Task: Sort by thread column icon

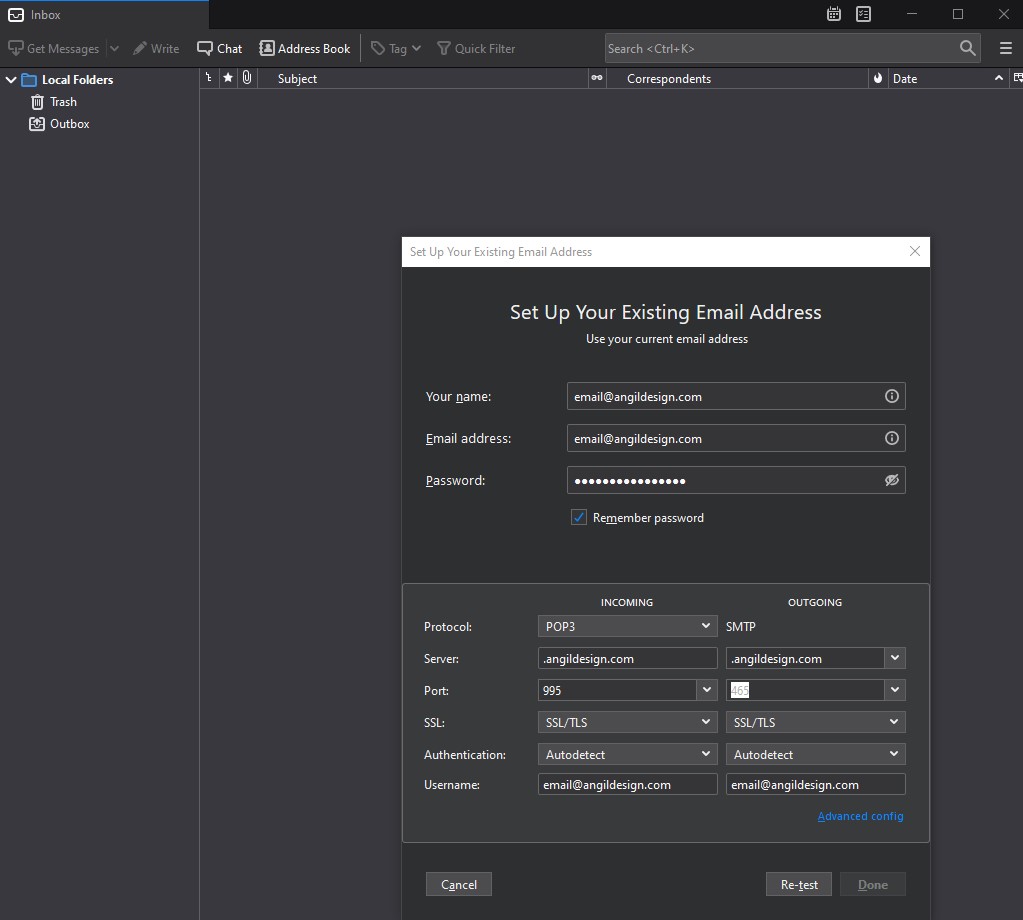Action: coord(209,78)
